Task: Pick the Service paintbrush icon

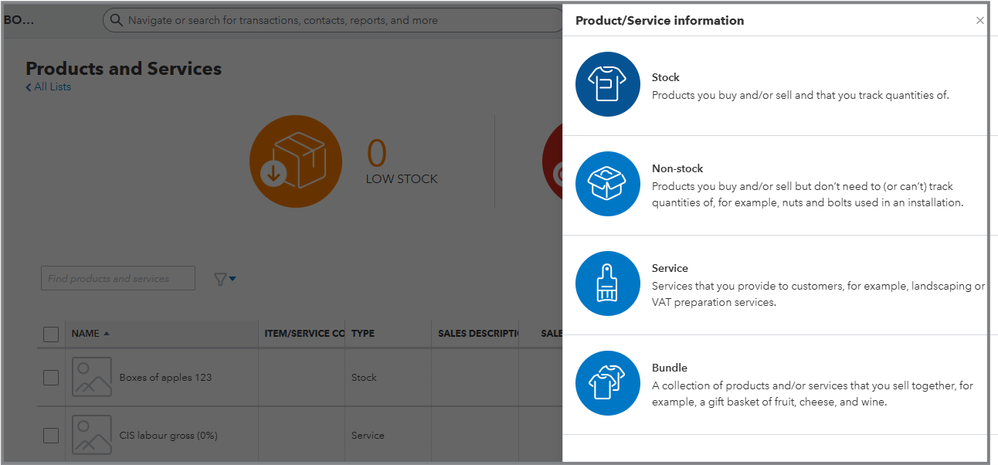Action: click(608, 284)
